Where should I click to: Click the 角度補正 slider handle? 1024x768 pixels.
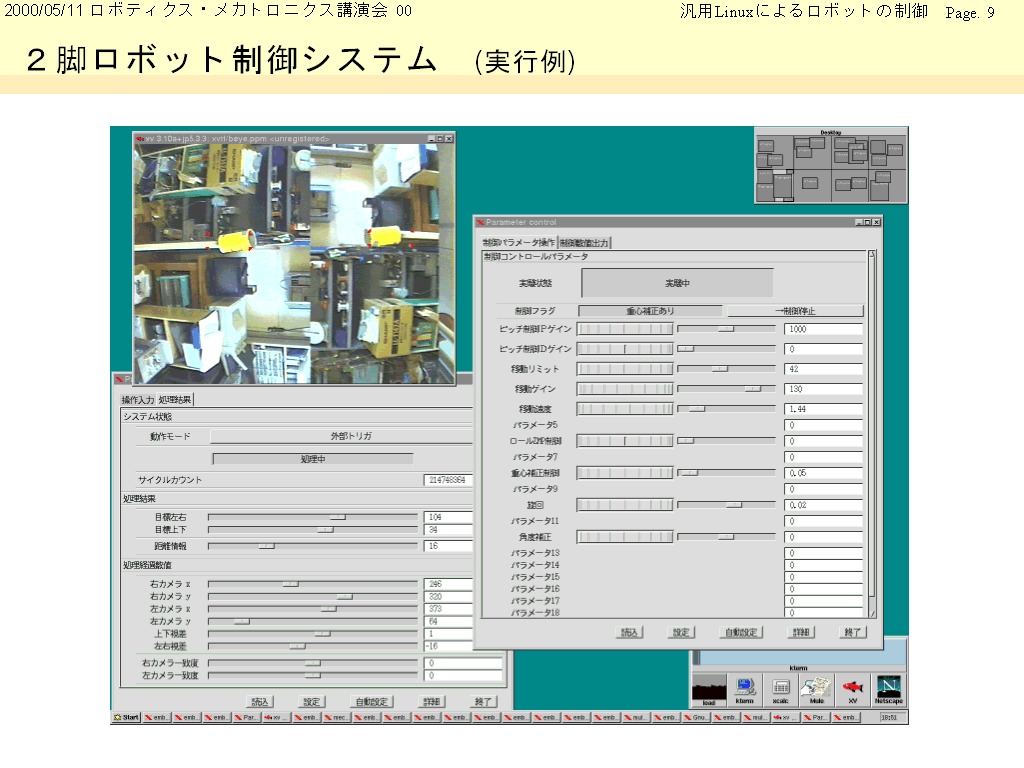click(726, 537)
